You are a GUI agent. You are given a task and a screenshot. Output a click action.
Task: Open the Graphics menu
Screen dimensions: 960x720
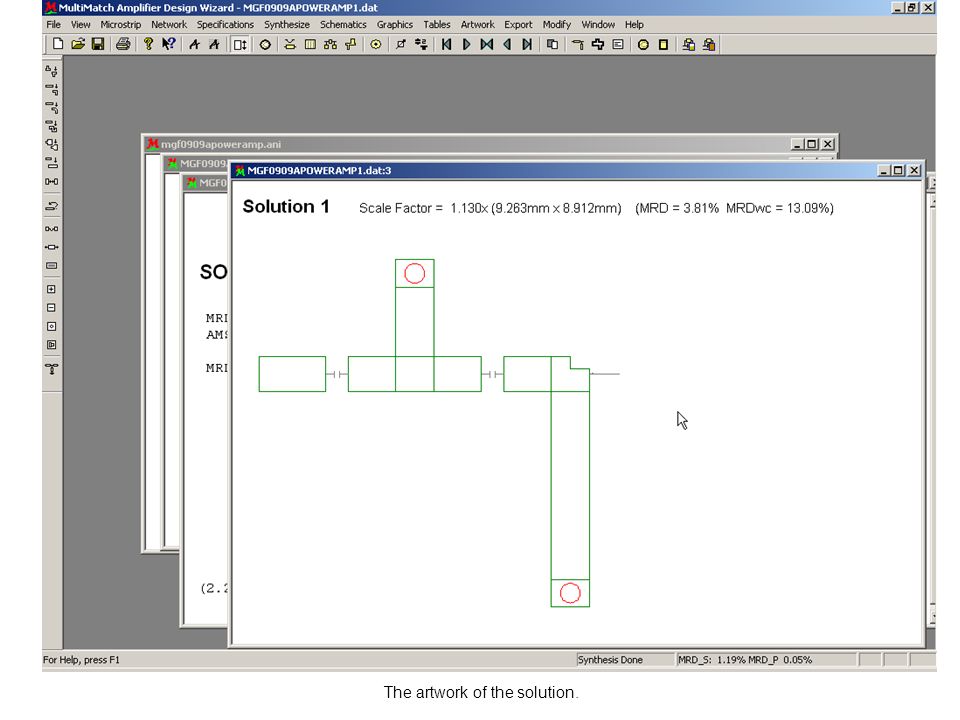tap(394, 24)
